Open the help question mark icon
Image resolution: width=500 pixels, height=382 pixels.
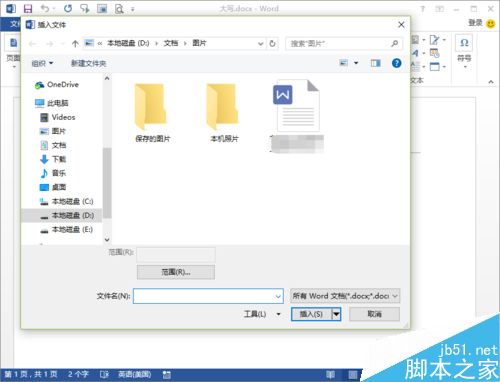click(396, 63)
